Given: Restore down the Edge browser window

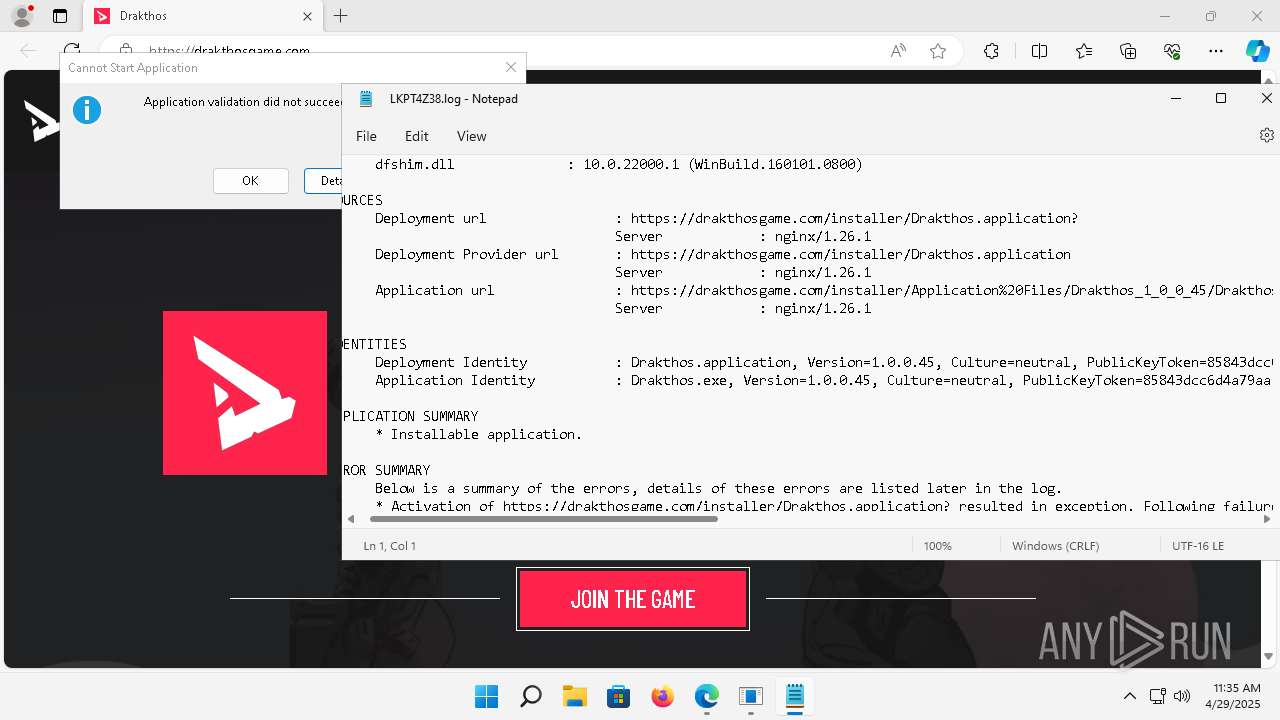Looking at the screenshot, I should point(1211,16).
